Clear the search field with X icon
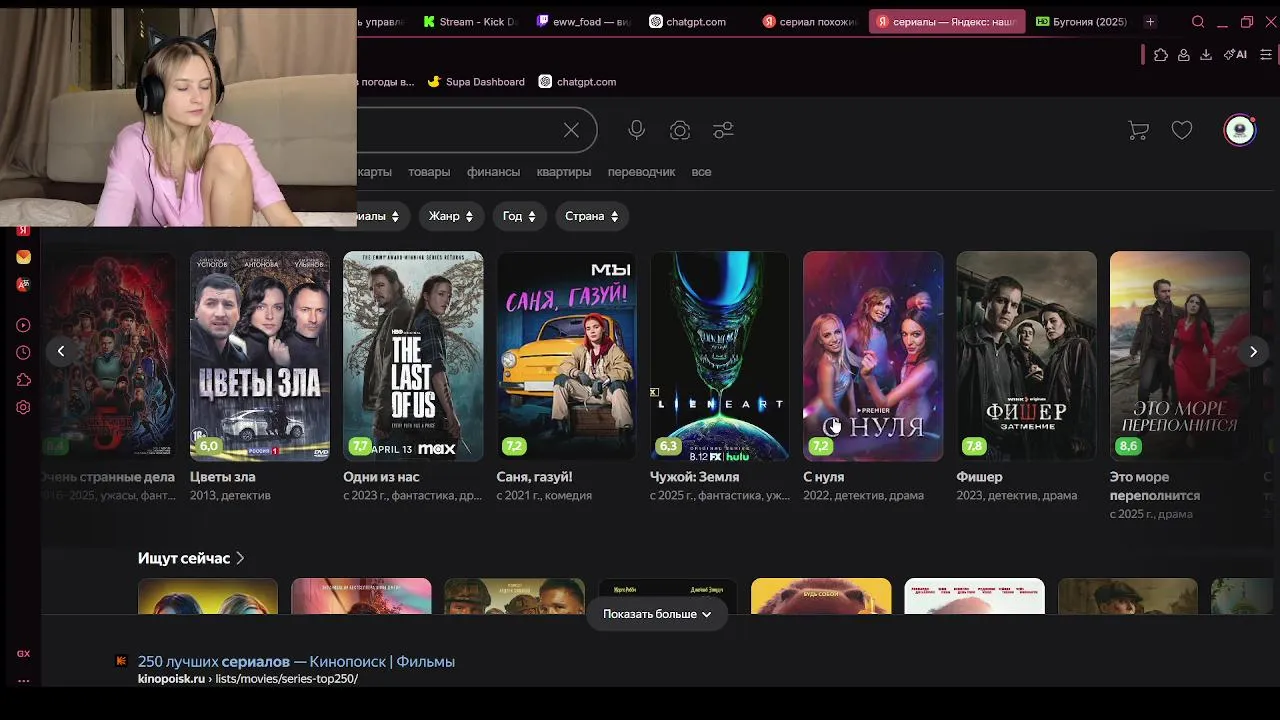Viewport: 1280px width, 720px height. pyautogui.click(x=571, y=130)
